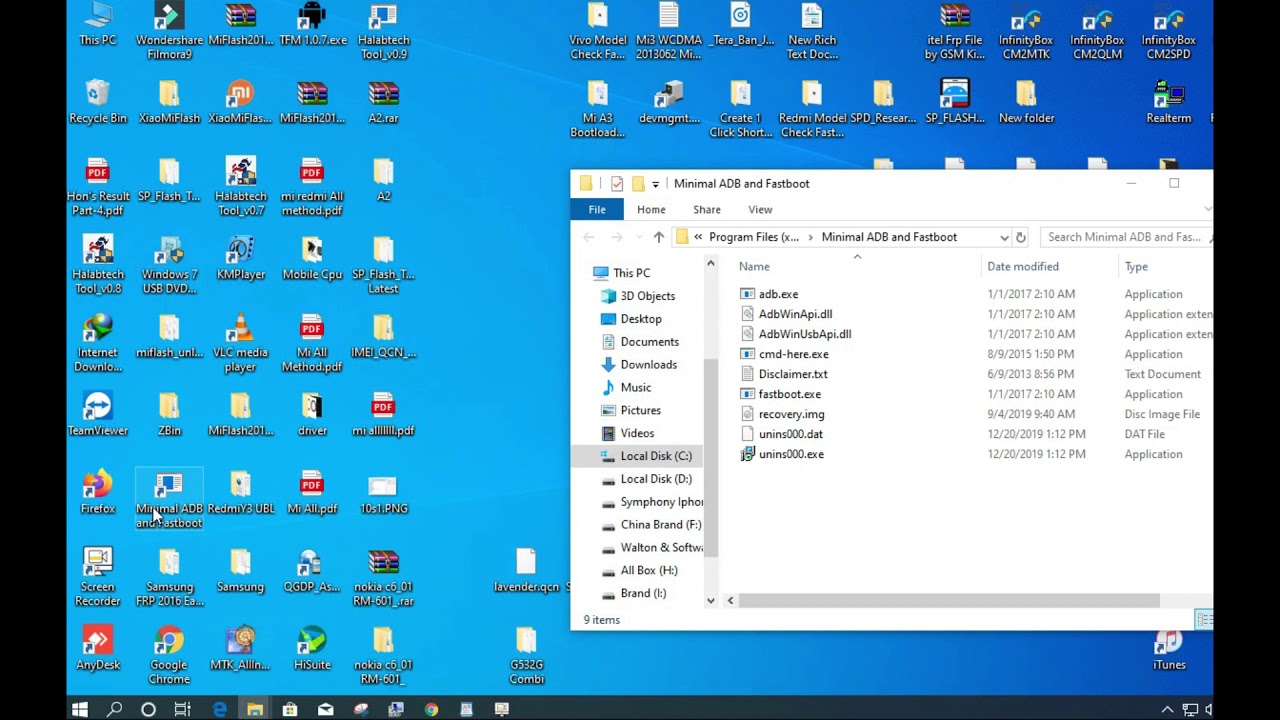Select the Disclaimer.txt document
1280x720 pixels.
coord(793,374)
